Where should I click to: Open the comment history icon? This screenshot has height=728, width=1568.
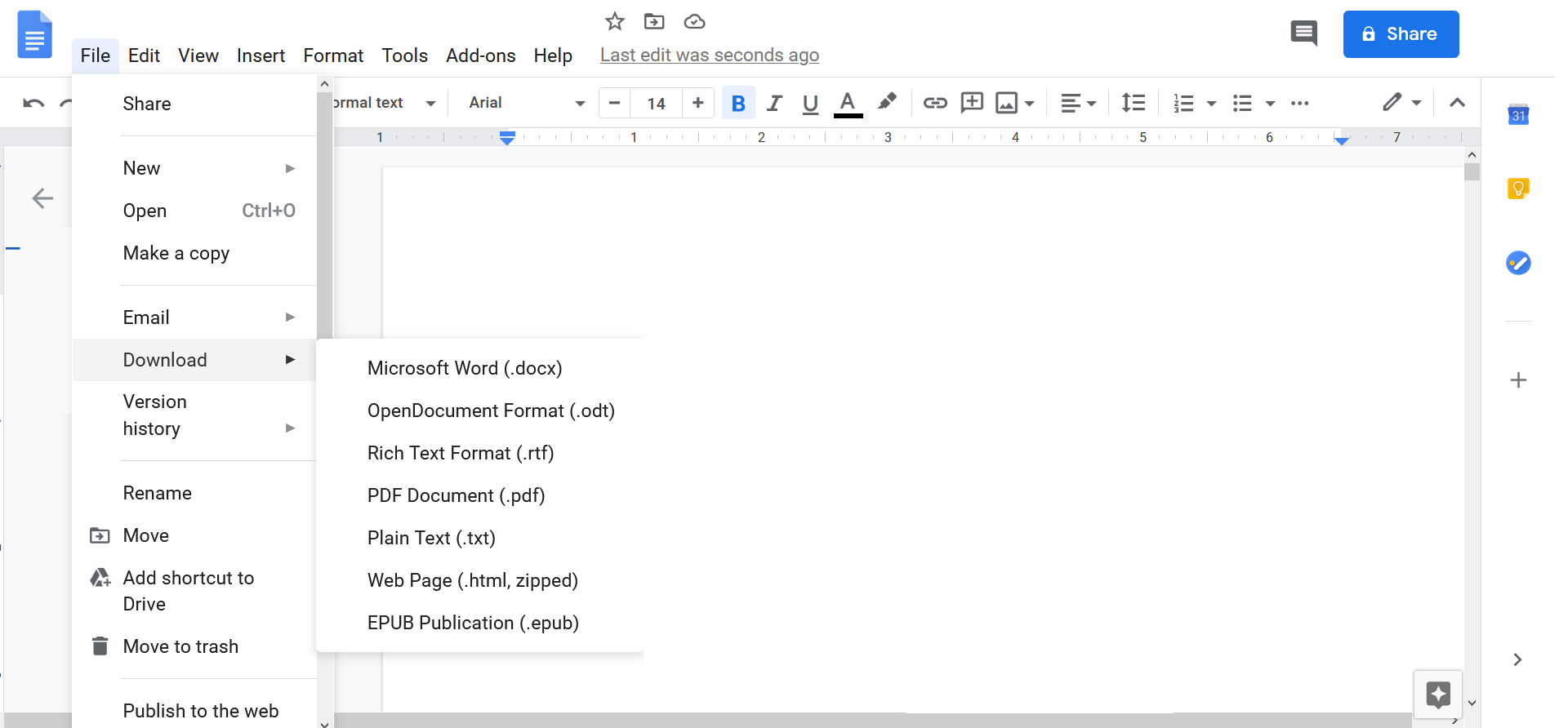coord(1303,33)
